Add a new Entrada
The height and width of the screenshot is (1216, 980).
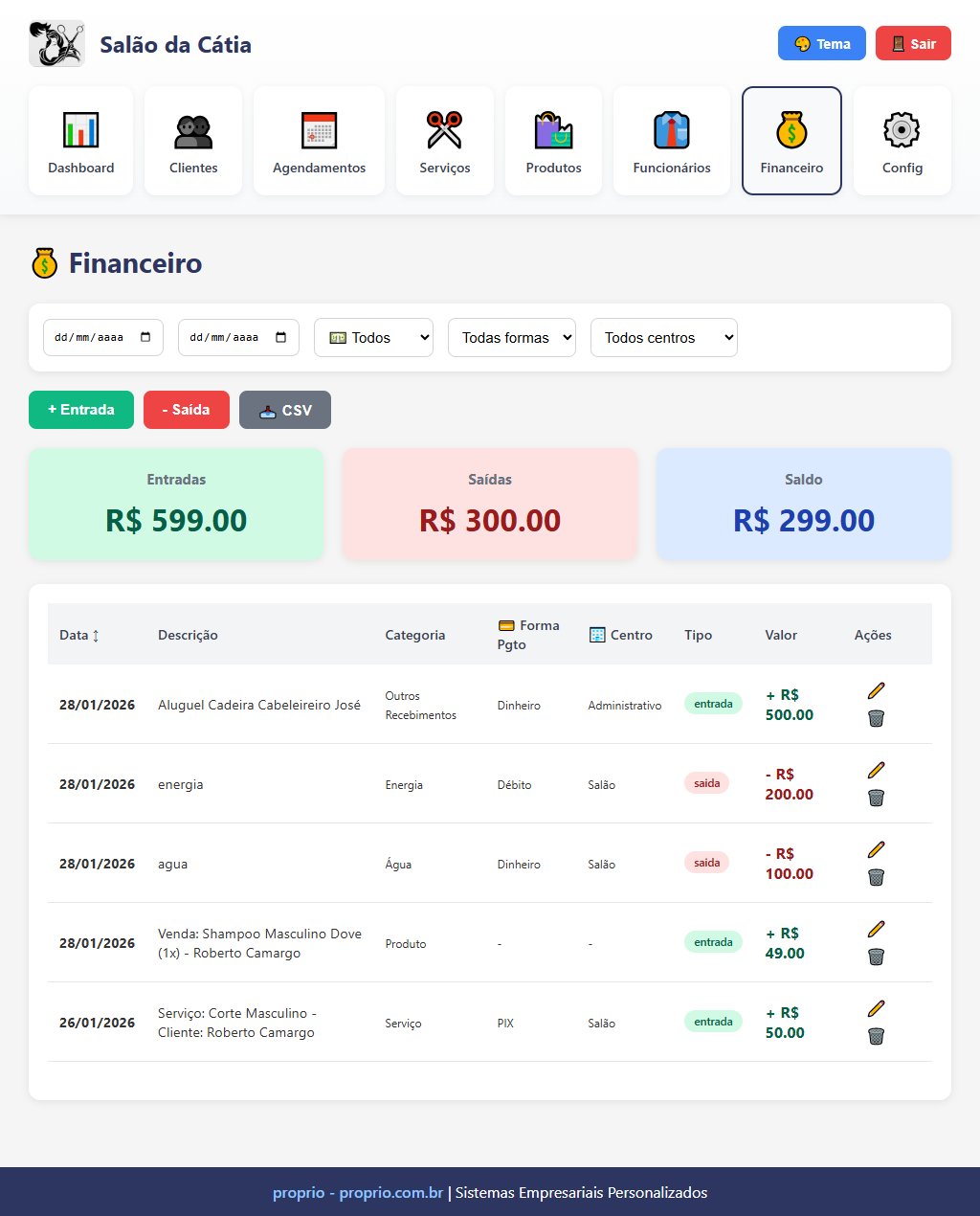[x=81, y=410]
